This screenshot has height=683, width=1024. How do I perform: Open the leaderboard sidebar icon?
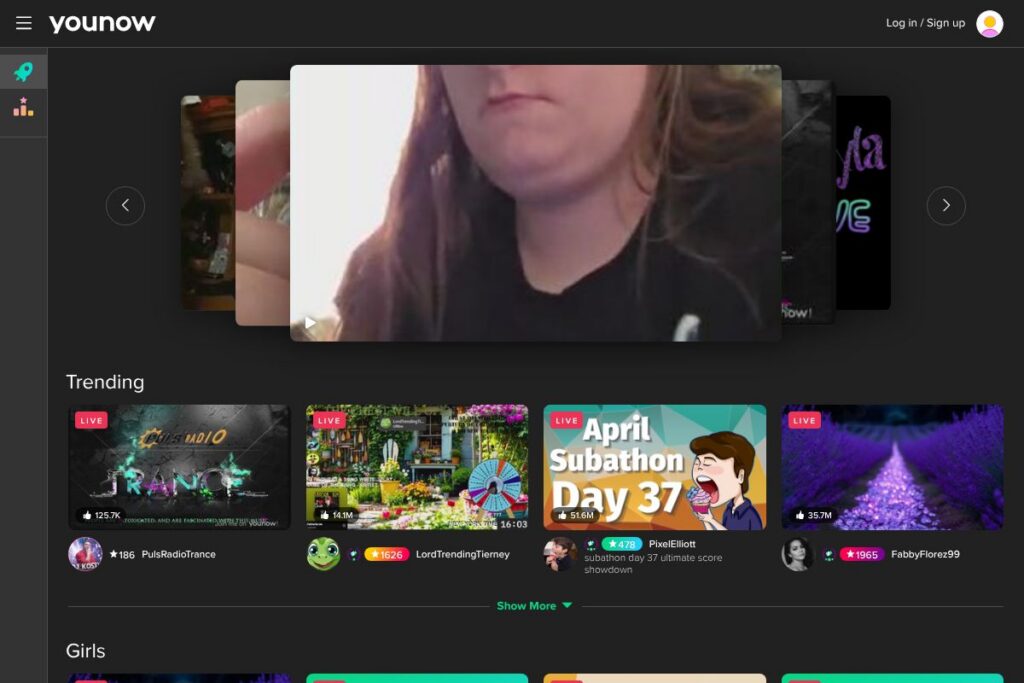pos(23,106)
